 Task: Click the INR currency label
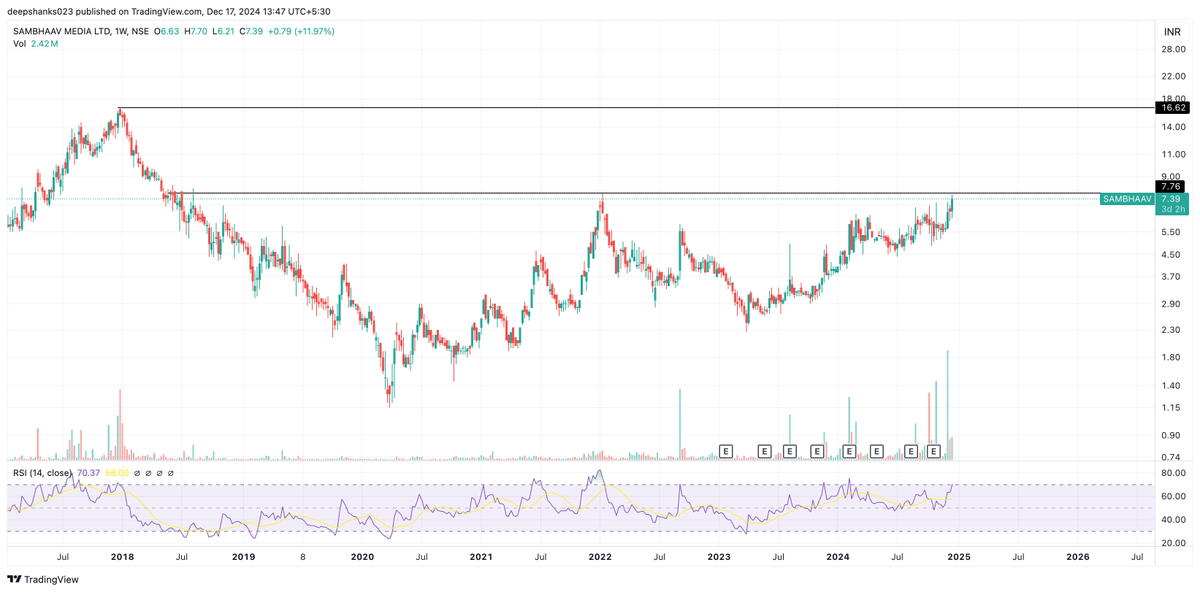pos(1172,33)
